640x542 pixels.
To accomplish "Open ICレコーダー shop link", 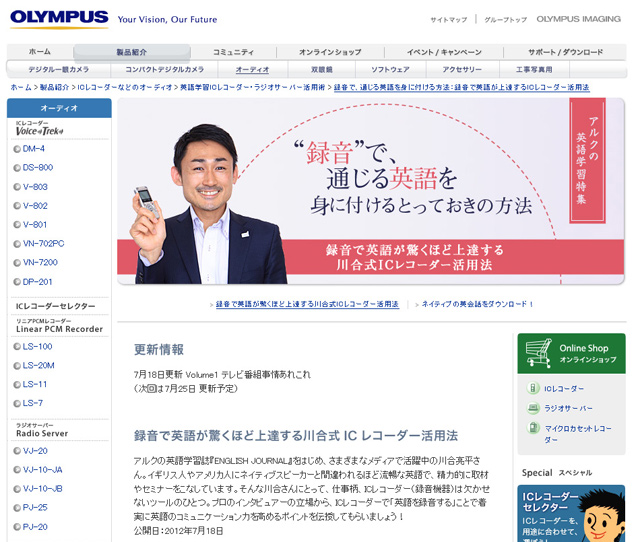I will click(x=564, y=389).
